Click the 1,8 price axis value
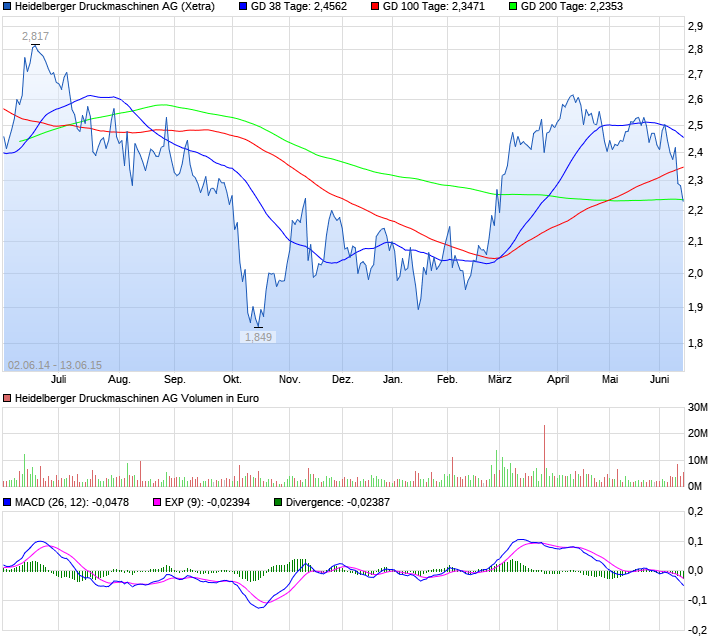The height and width of the screenshot is (640, 726). pos(695,343)
